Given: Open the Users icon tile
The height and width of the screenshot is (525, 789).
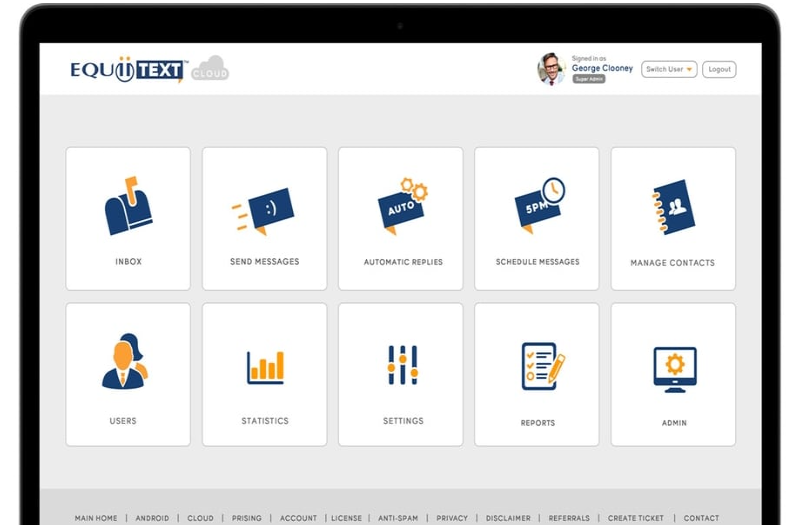Looking at the screenshot, I should point(125,361).
